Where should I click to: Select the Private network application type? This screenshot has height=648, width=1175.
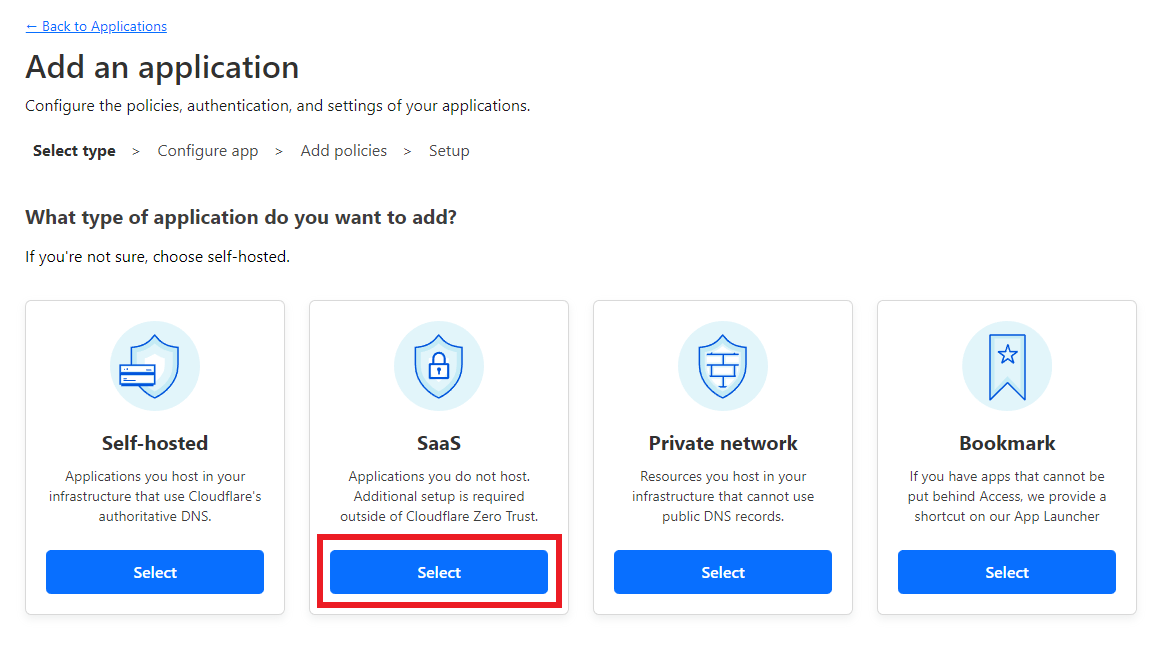723,572
